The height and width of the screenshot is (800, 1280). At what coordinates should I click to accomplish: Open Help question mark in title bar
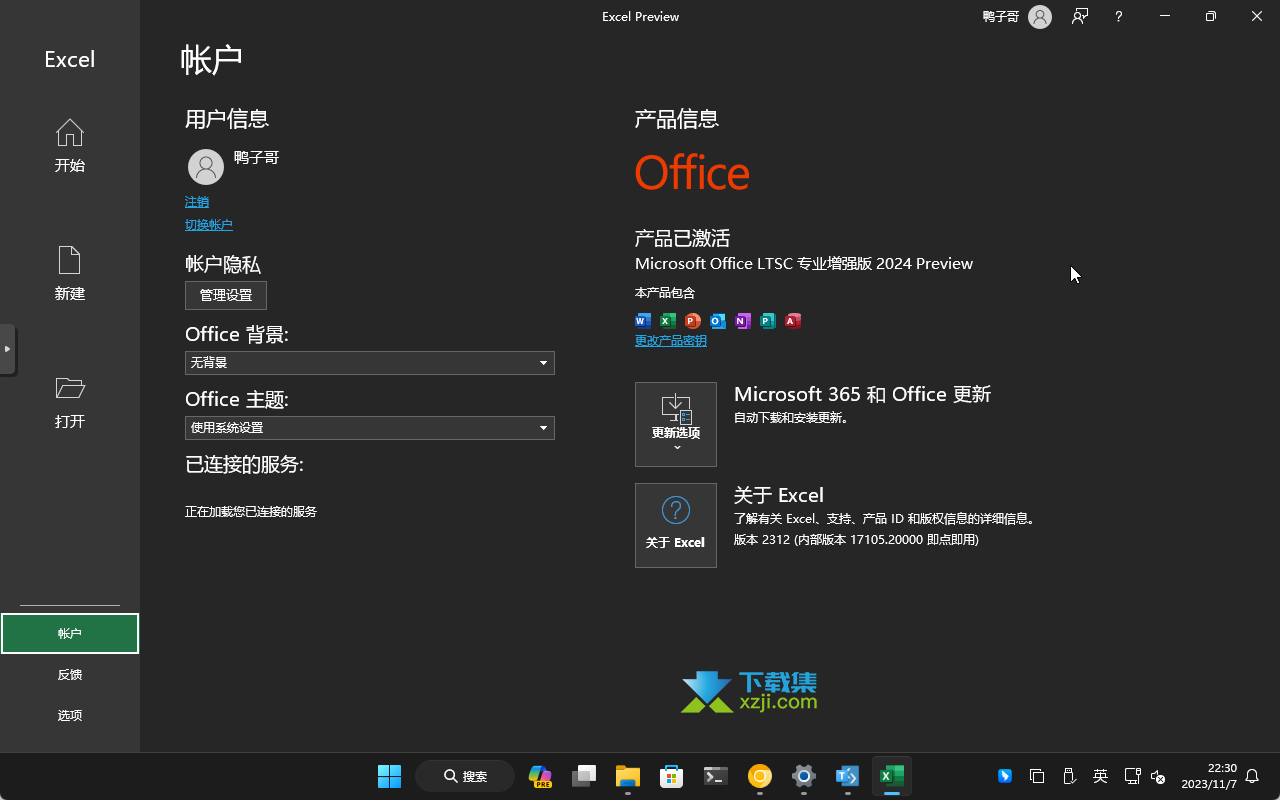(1119, 17)
